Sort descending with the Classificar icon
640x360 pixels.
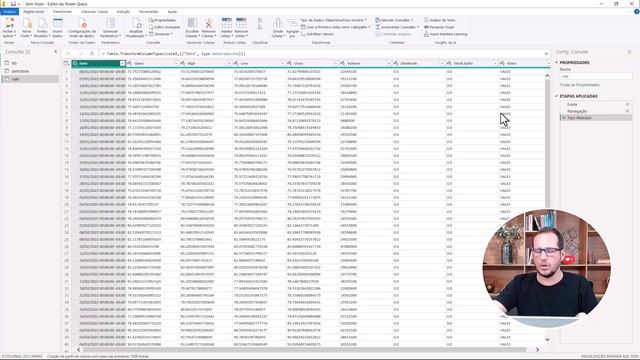[260, 27]
